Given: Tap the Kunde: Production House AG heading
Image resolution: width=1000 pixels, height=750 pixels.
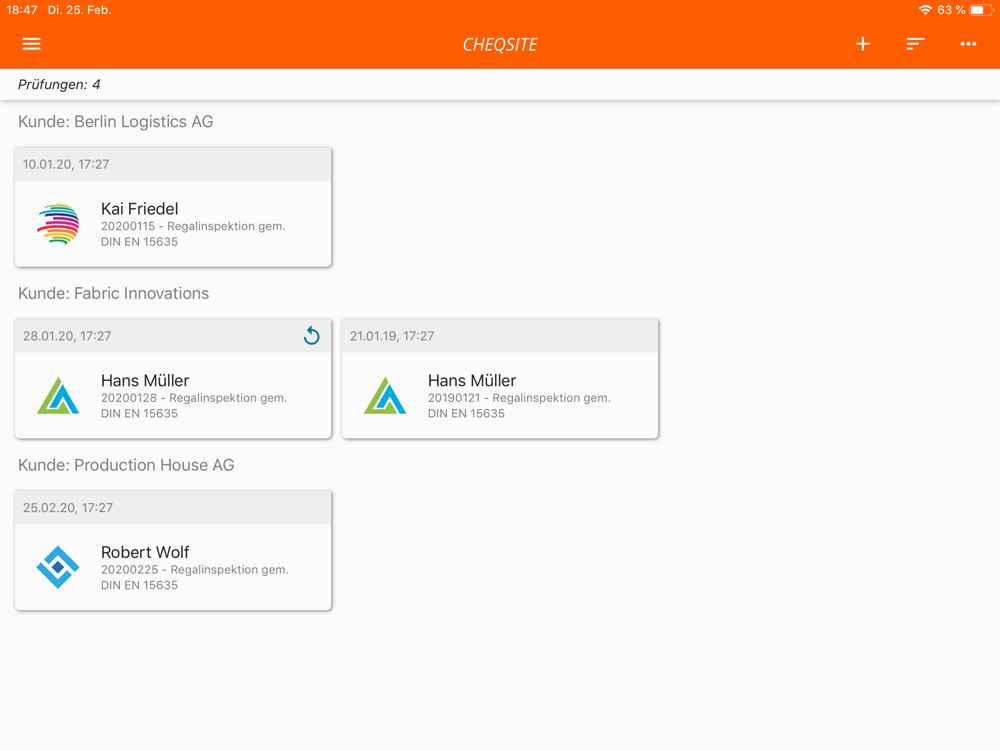Looking at the screenshot, I should (x=126, y=465).
